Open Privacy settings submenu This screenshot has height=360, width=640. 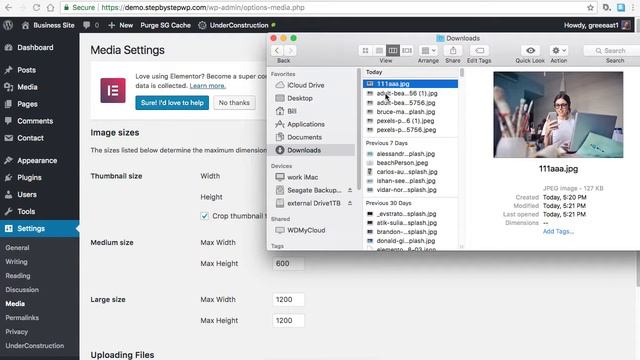pos(17,332)
